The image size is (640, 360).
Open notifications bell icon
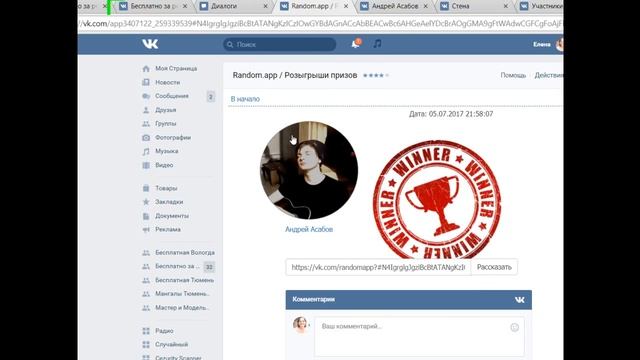tap(356, 44)
